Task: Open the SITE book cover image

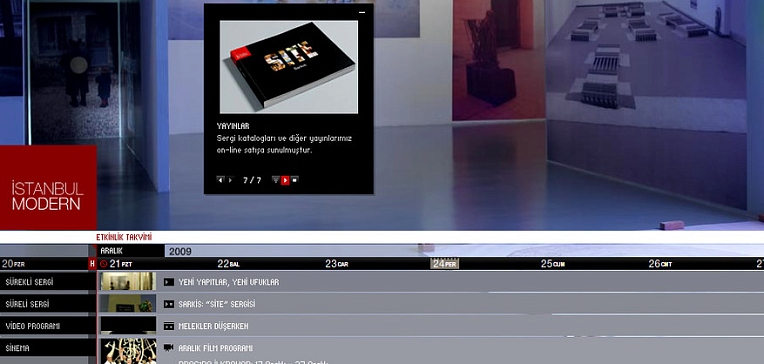Action: (288, 67)
